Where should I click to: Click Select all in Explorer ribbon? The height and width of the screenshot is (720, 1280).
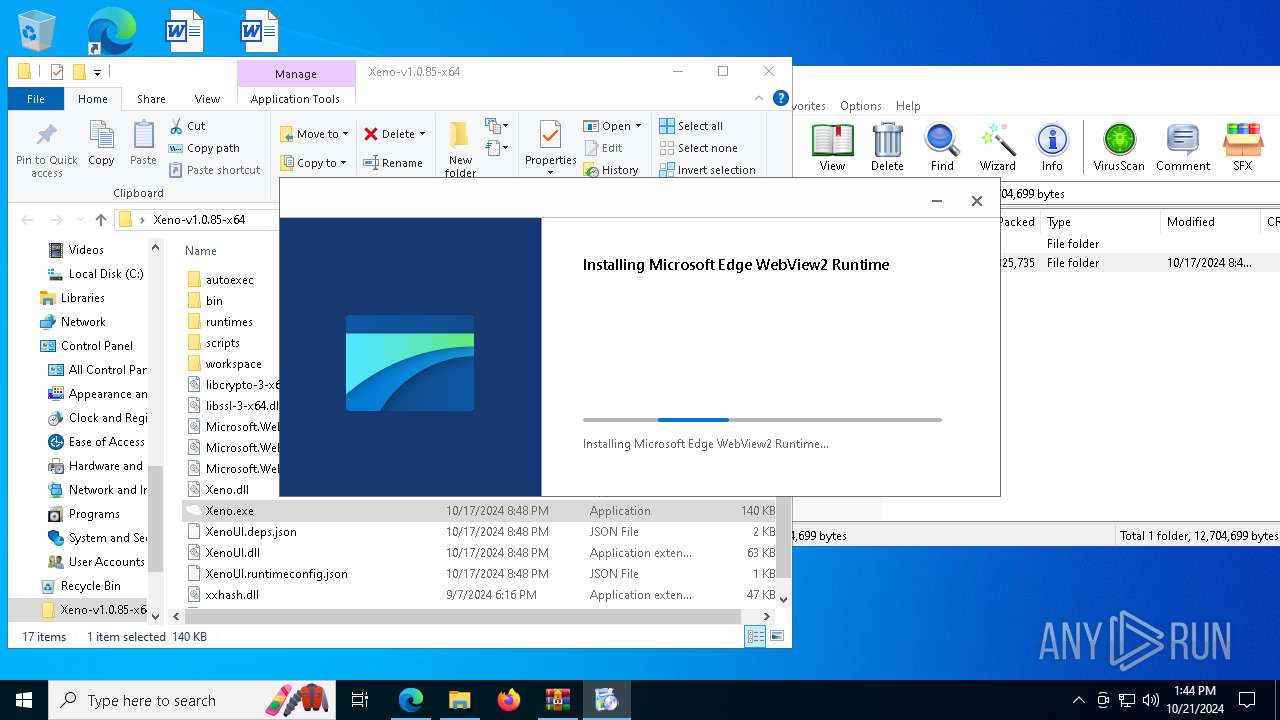(691, 126)
